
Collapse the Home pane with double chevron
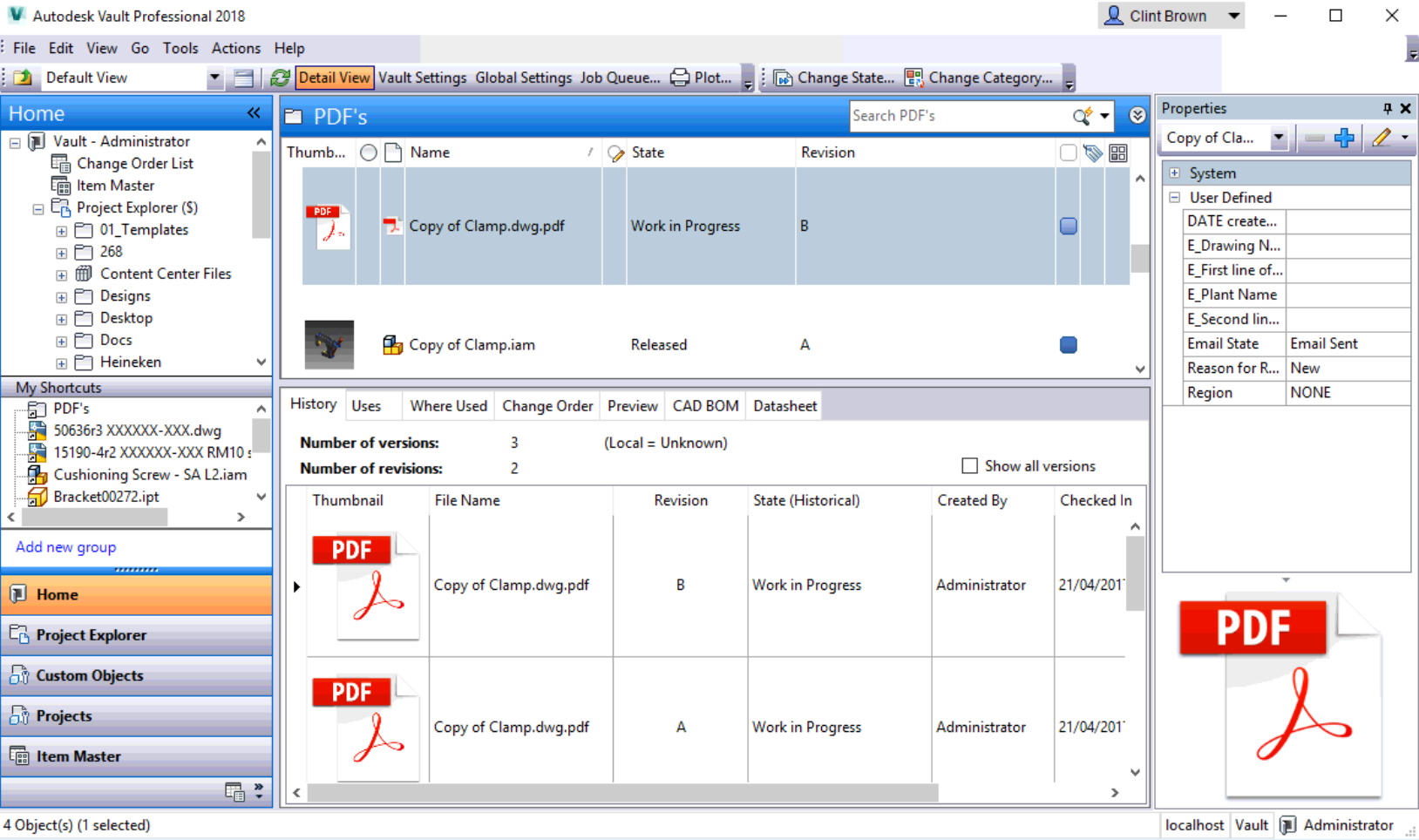point(254,113)
